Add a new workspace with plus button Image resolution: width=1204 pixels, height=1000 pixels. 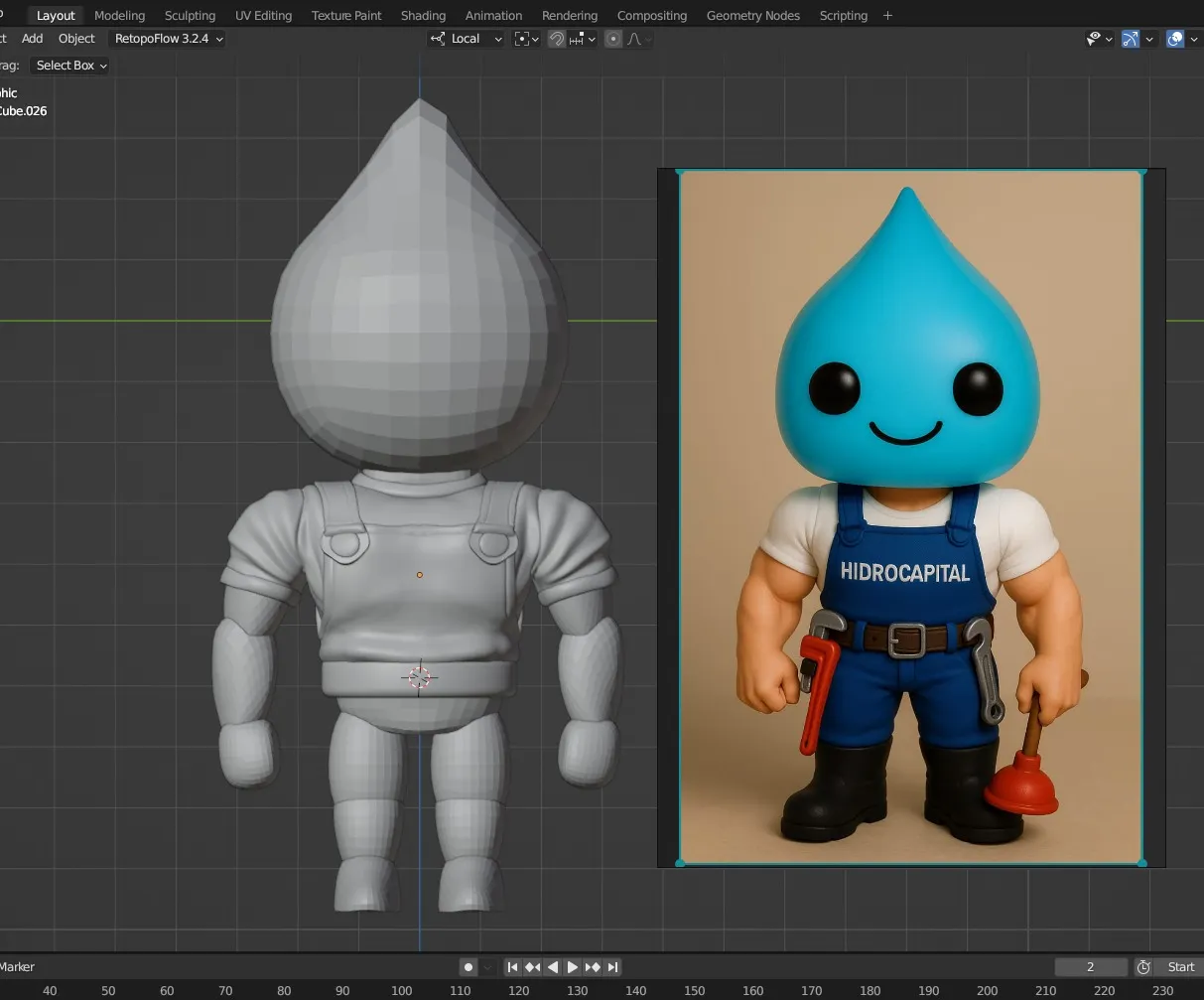[887, 15]
